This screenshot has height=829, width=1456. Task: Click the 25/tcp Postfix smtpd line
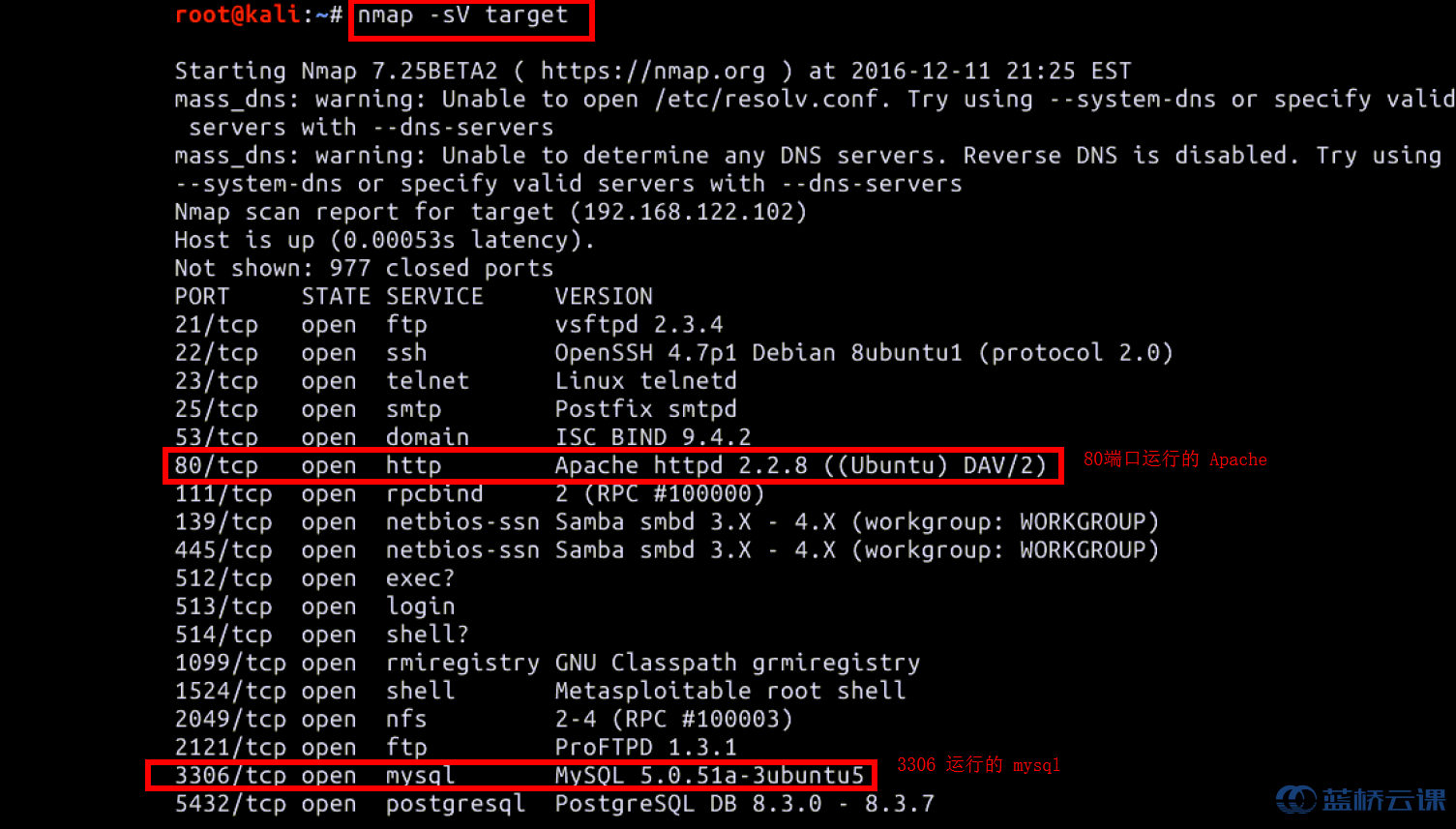coord(456,409)
